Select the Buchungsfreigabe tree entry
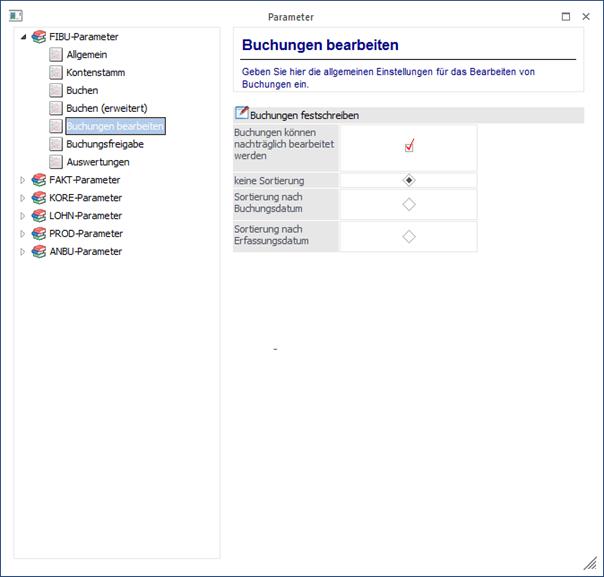The image size is (604, 577). pos(105,144)
